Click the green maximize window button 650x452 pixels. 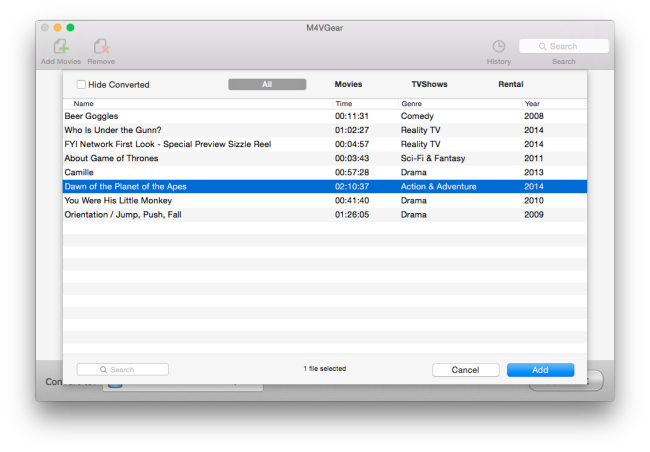pos(70,28)
